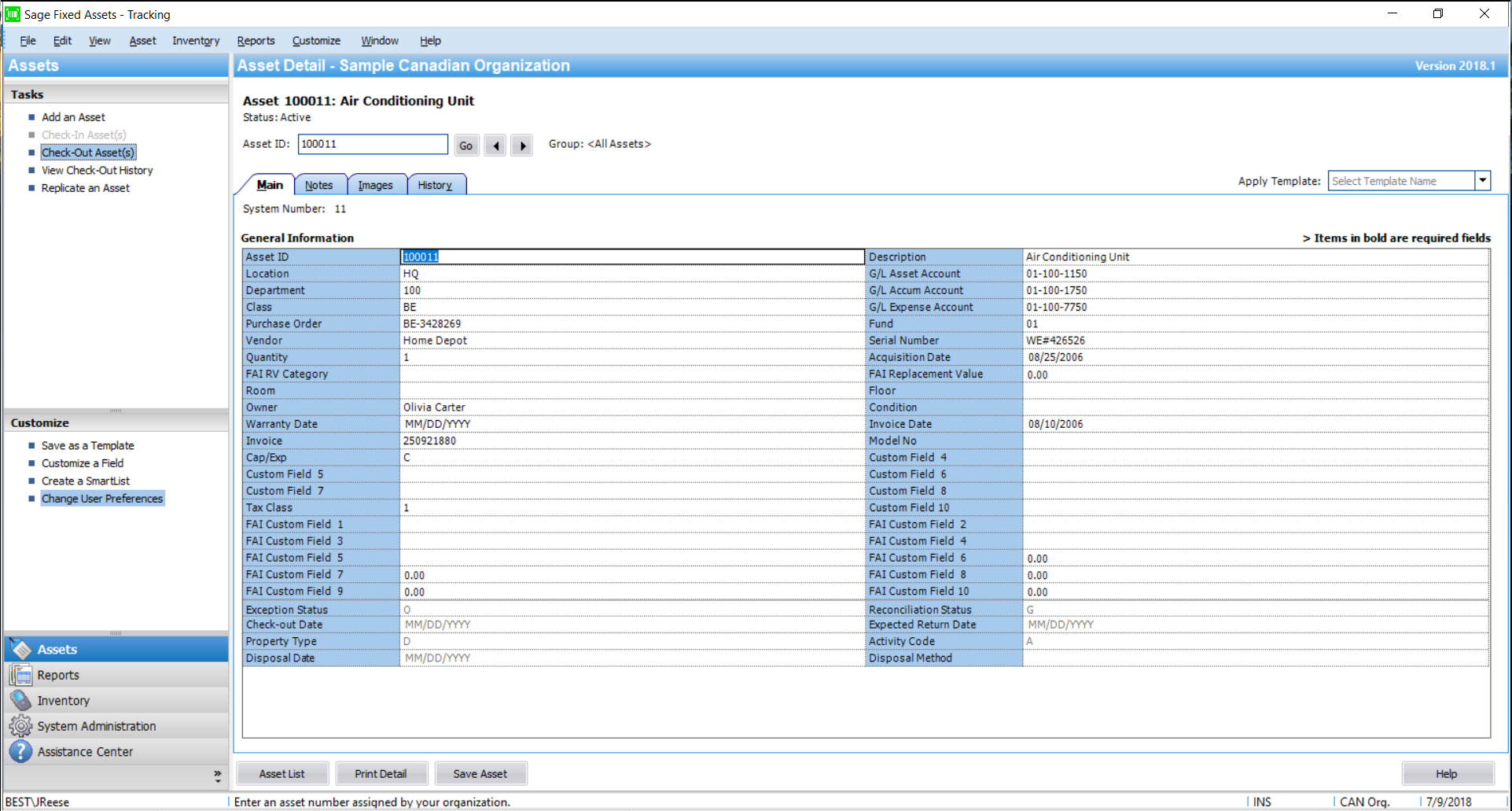This screenshot has width=1512, height=811.
Task: Open the Reports menu
Action: click(256, 41)
